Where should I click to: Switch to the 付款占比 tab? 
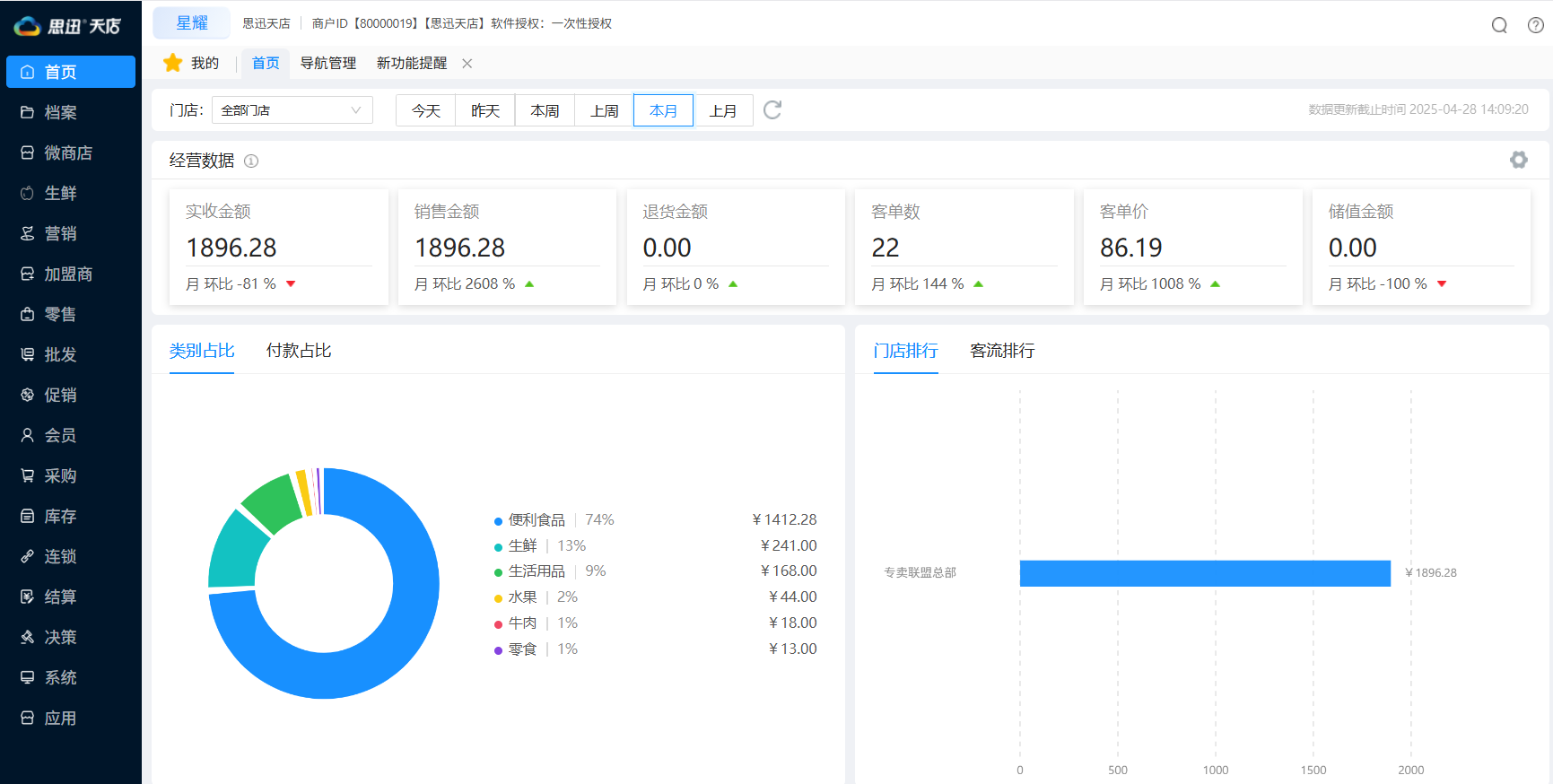point(299,351)
